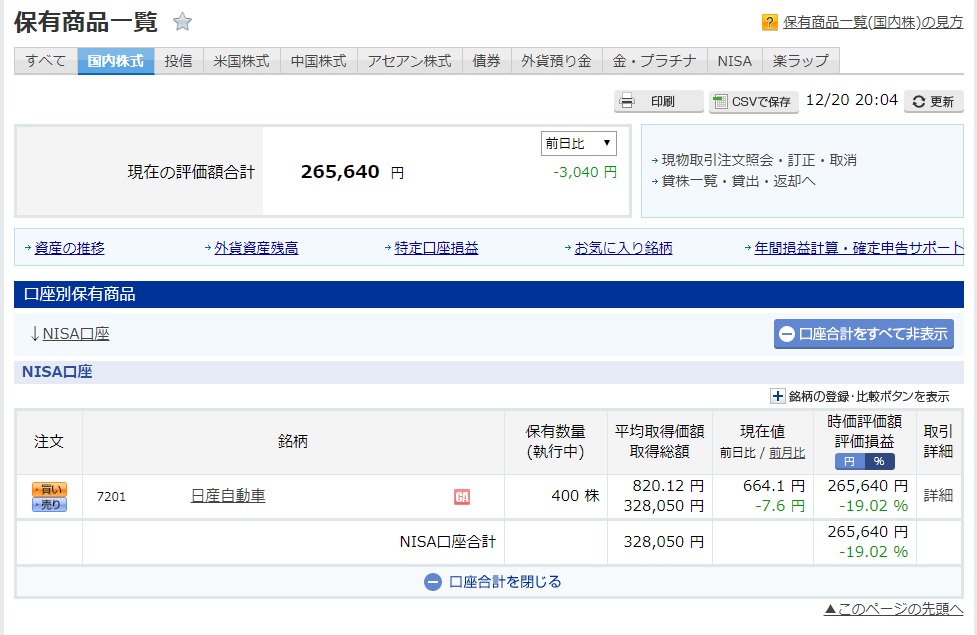The width and height of the screenshot is (977, 635).
Task: Click the stock code 7201
Action: [x=111, y=497]
